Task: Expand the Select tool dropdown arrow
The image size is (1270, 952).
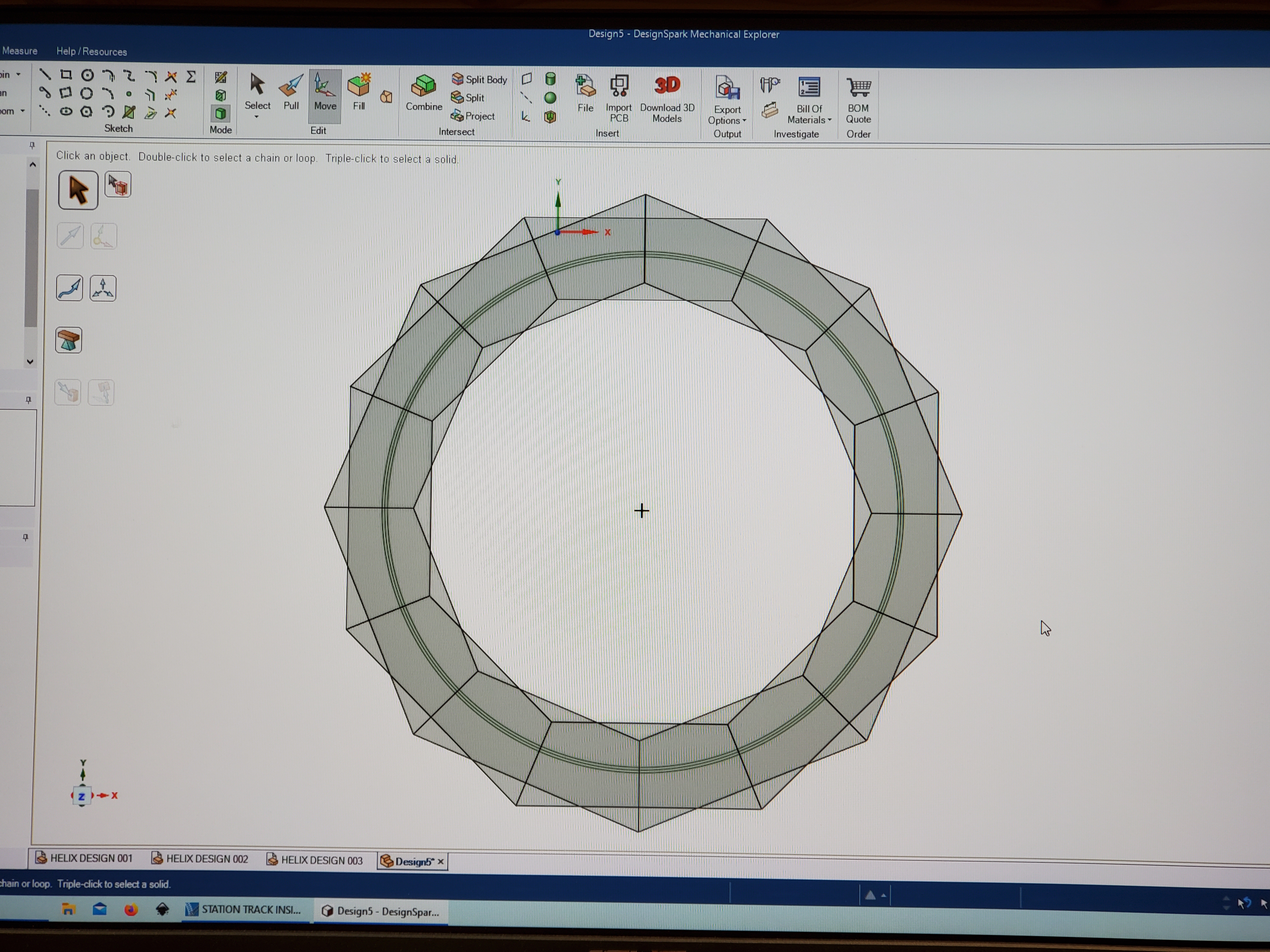Action: pos(257,117)
